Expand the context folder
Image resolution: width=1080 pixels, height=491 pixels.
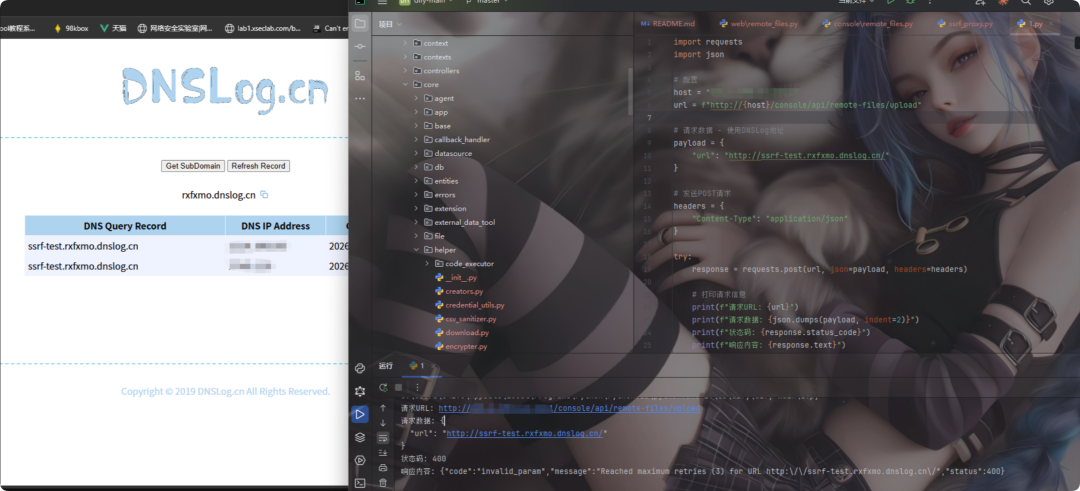pyautogui.click(x=405, y=43)
